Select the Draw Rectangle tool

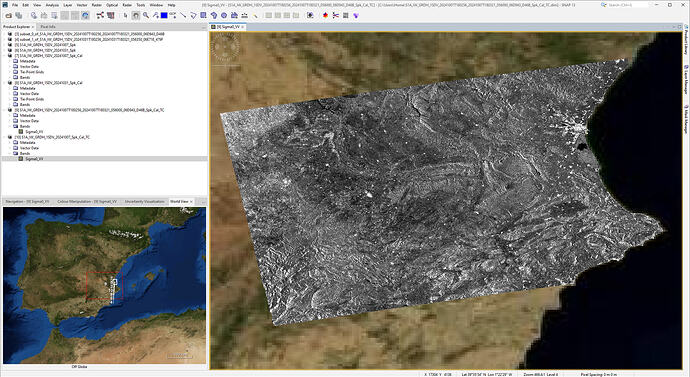203,15
